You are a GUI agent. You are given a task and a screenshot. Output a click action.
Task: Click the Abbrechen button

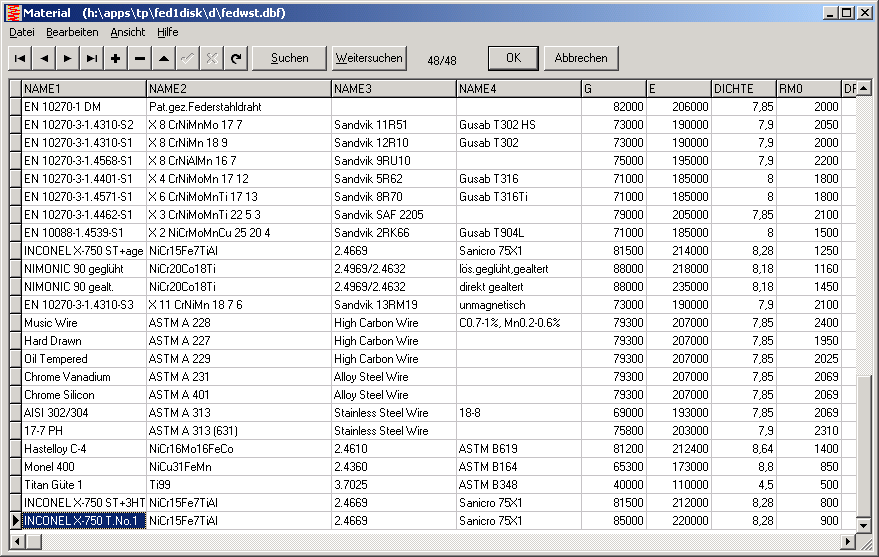(581, 58)
